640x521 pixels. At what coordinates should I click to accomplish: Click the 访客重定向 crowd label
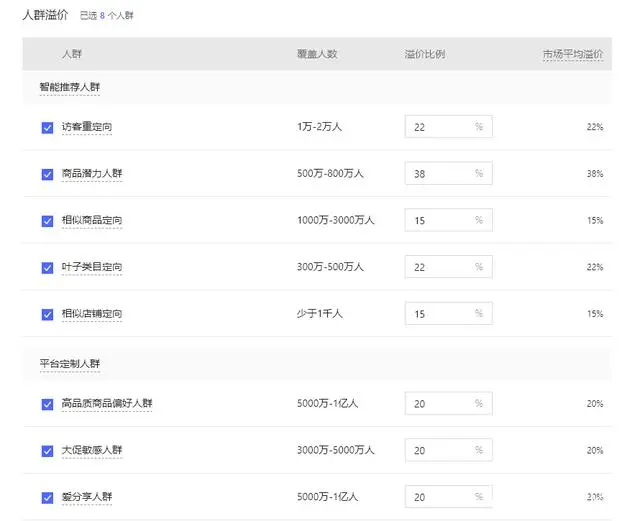click(87, 127)
